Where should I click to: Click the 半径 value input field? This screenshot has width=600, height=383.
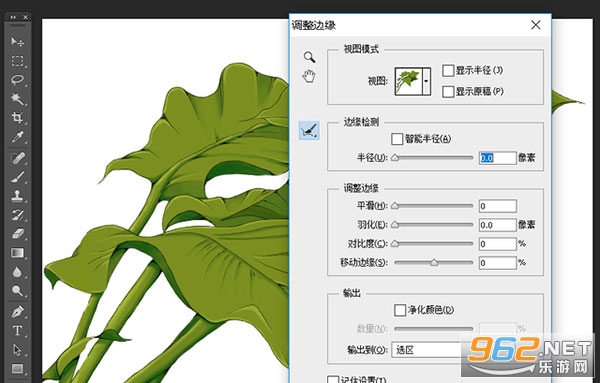pyautogui.click(x=497, y=158)
